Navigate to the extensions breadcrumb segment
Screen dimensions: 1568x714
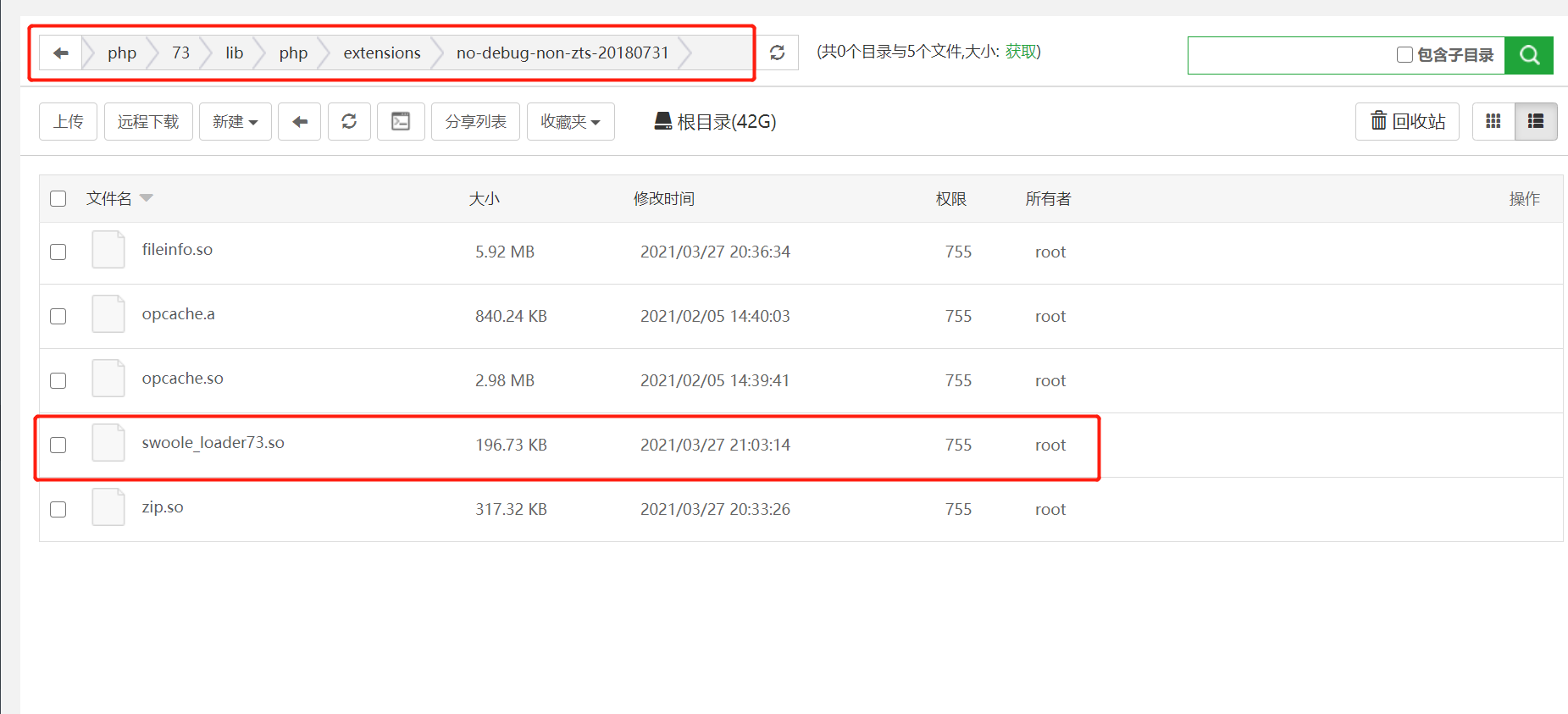(x=382, y=53)
